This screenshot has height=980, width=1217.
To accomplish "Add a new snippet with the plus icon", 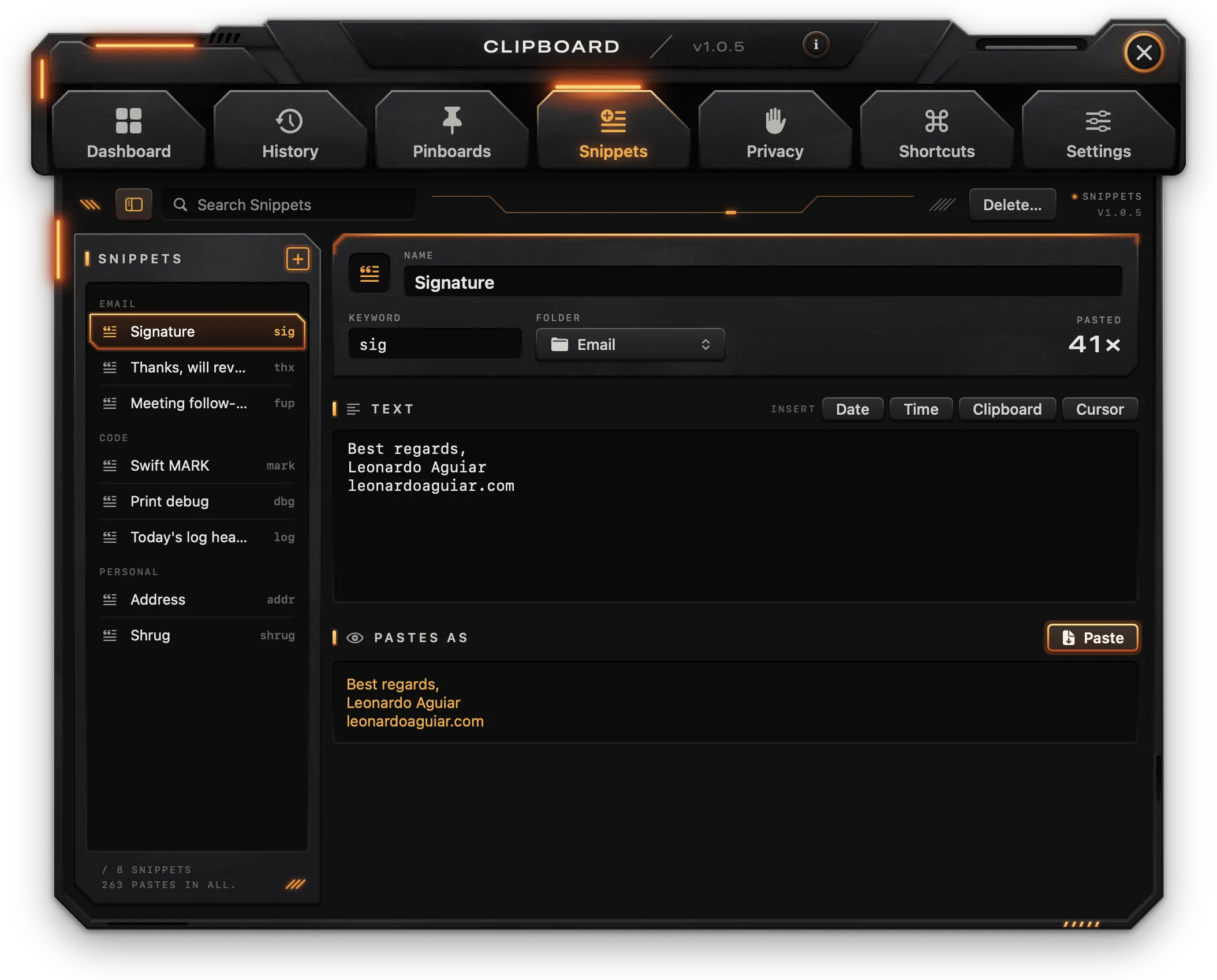I will coord(297,259).
